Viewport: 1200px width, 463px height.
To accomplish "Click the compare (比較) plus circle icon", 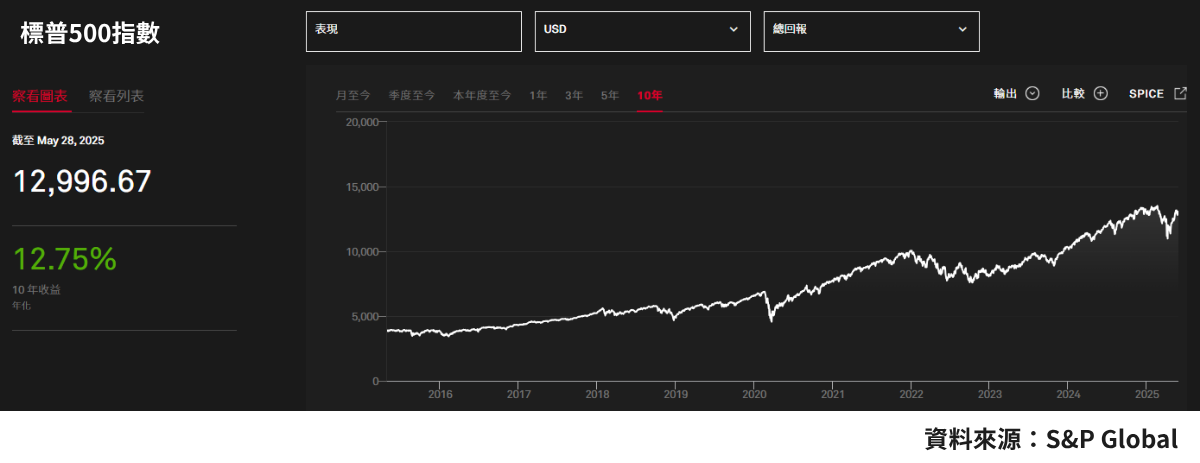I will pyautogui.click(x=1101, y=93).
